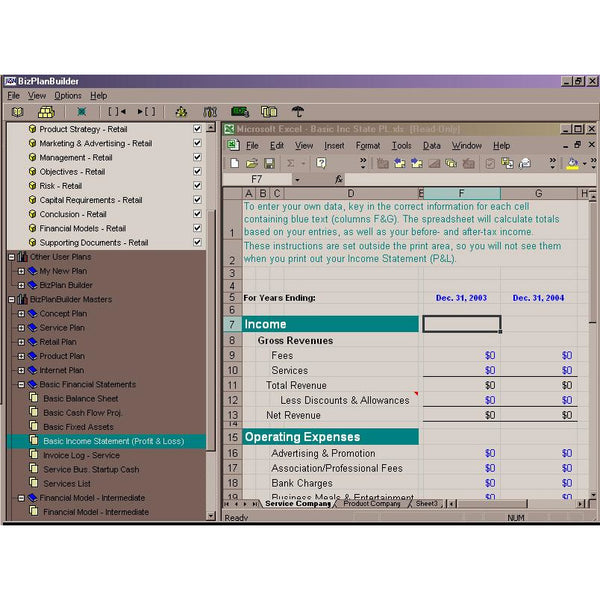Click the Fees cell for Dec. 31, 2003
Screen dimensions: 600x600
coord(461,355)
